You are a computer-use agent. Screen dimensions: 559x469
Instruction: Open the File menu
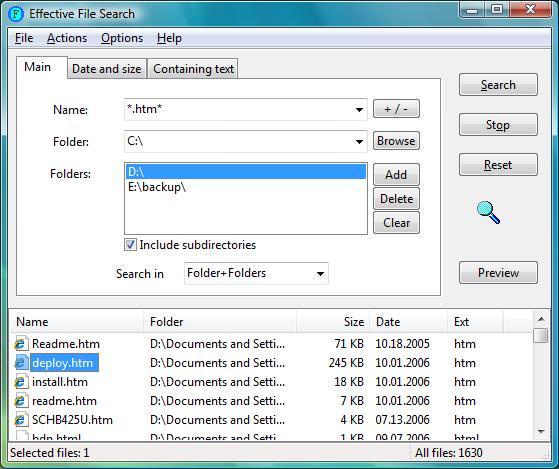24,38
